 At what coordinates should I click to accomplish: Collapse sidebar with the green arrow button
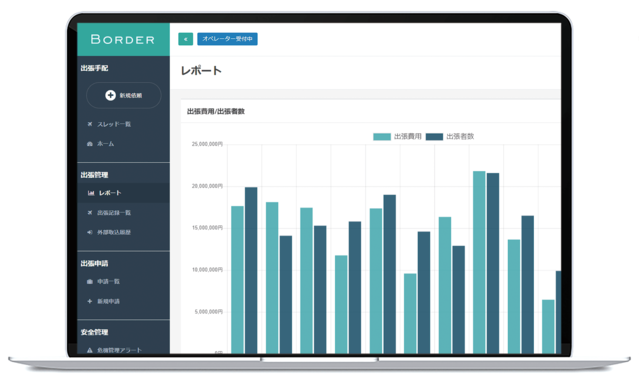point(185,39)
